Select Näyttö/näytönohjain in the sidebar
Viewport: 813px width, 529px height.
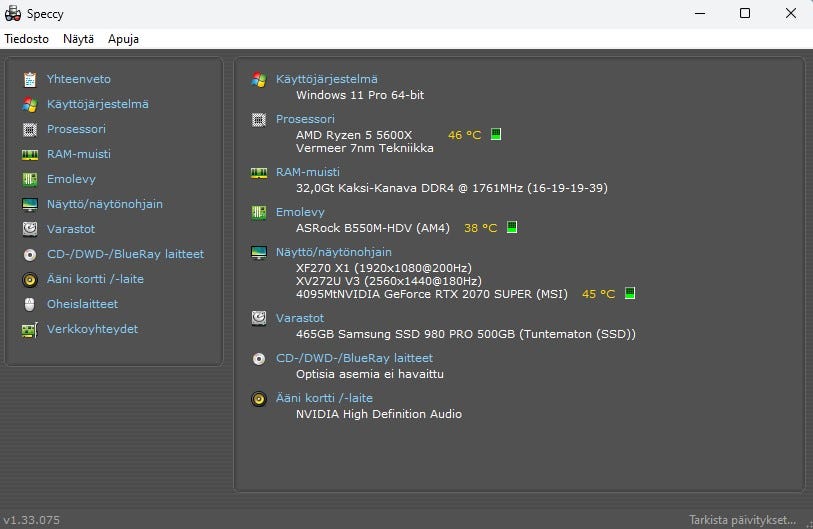click(105, 204)
